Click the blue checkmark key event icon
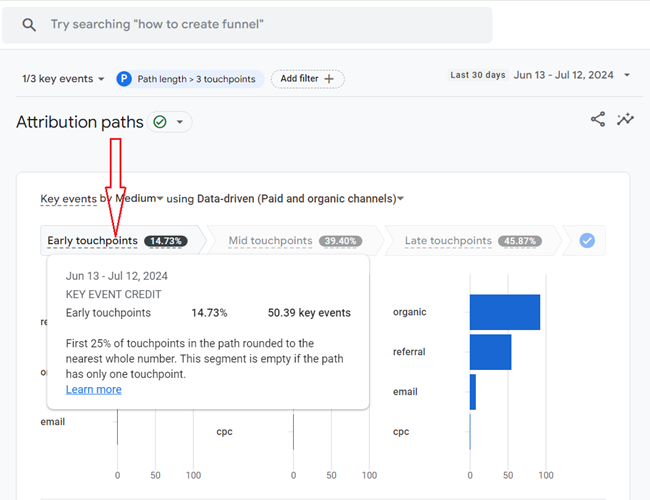Screen dimensions: 650x500 [587, 240]
